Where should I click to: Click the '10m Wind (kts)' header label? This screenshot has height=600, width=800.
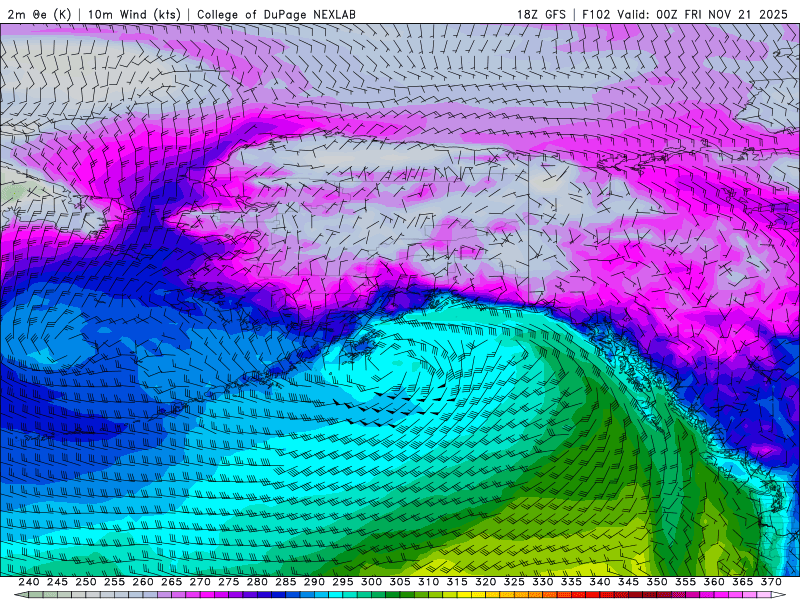[134, 14]
